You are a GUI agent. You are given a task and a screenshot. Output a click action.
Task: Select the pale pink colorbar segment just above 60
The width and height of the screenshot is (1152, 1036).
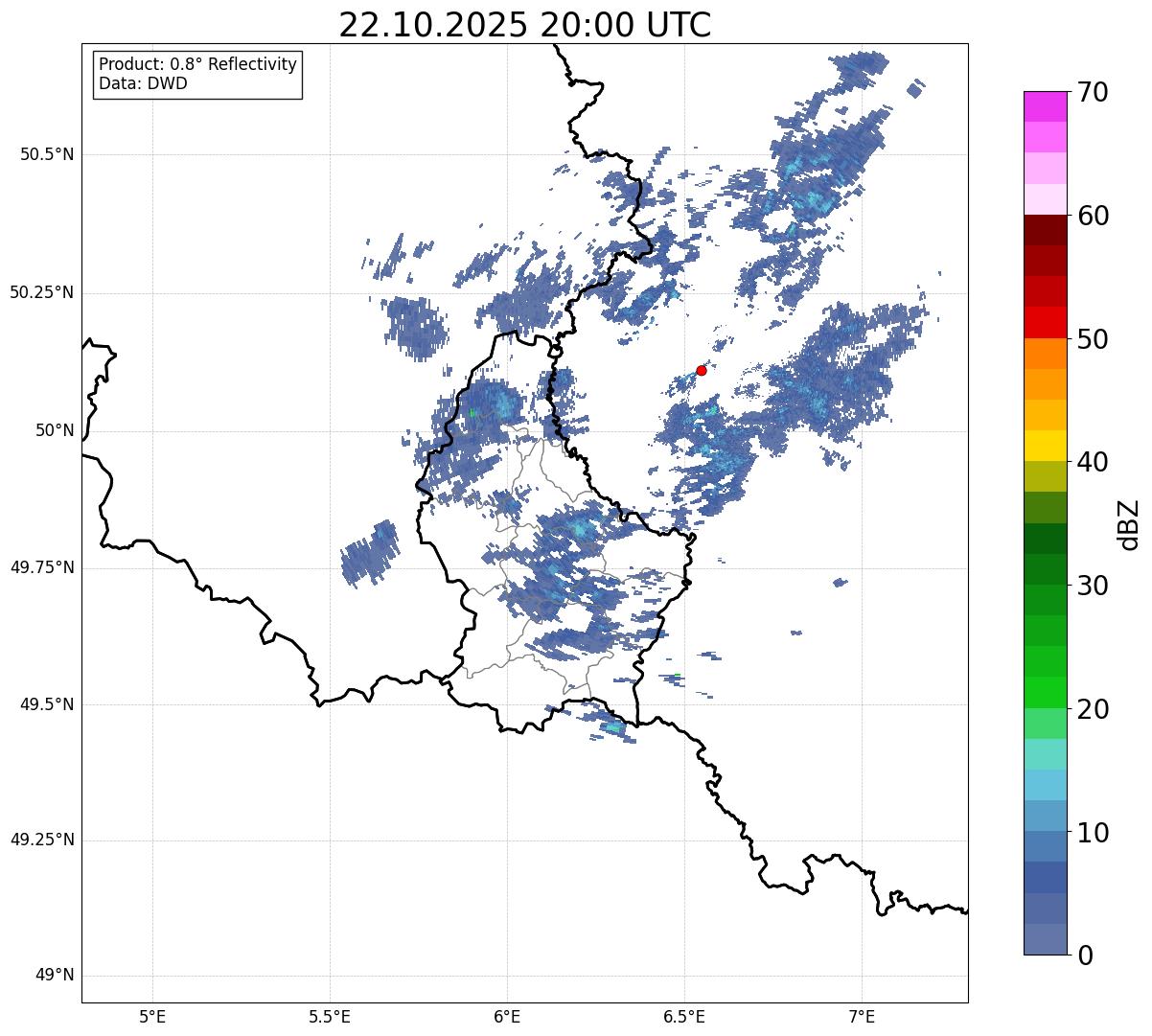tap(1046, 199)
